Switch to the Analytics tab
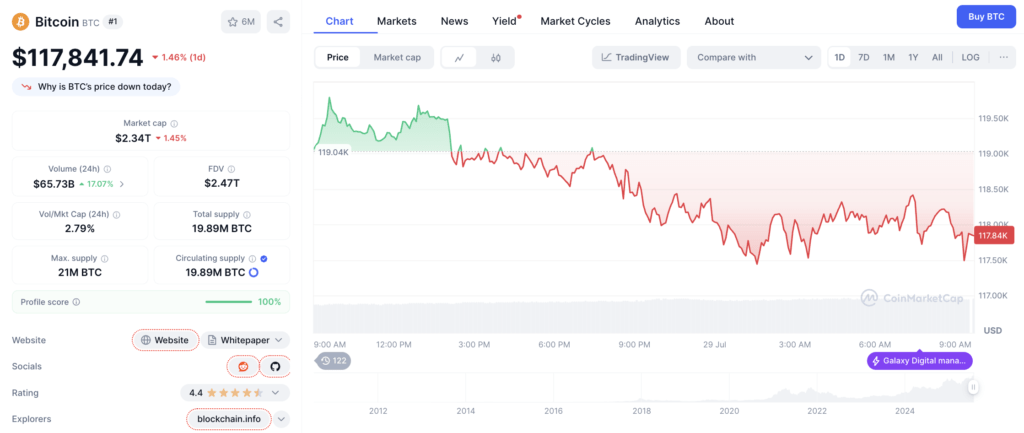Image resolution: width=1024 pixels, height=433 pixels. (x=657, y=21)
